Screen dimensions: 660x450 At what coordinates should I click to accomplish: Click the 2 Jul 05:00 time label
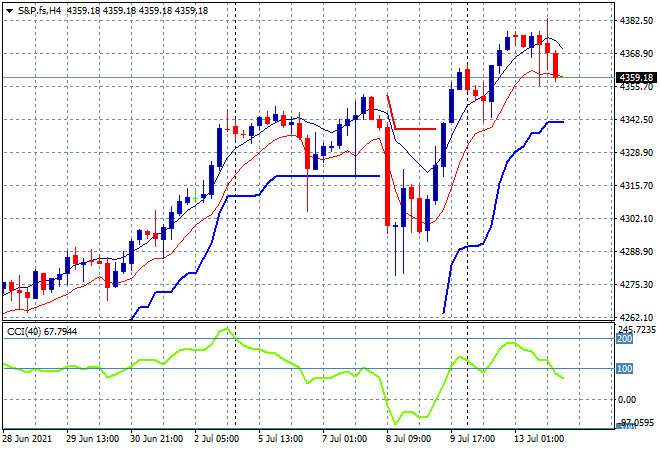[216, 439]
